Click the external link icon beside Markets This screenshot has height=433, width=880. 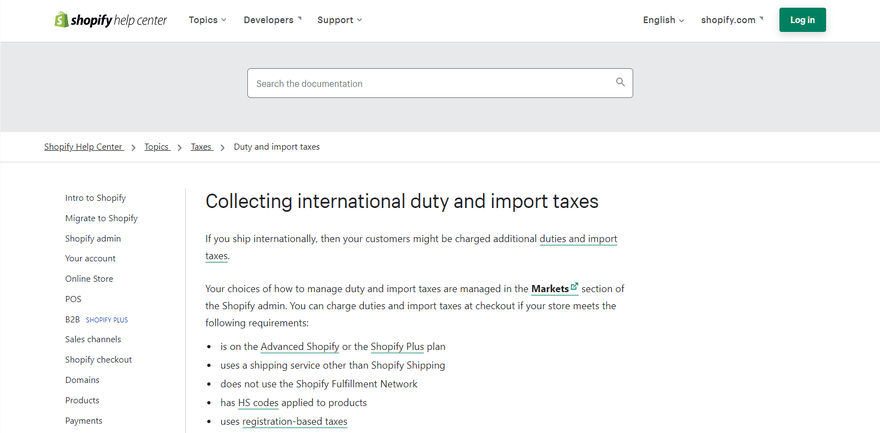coord(574,287)
